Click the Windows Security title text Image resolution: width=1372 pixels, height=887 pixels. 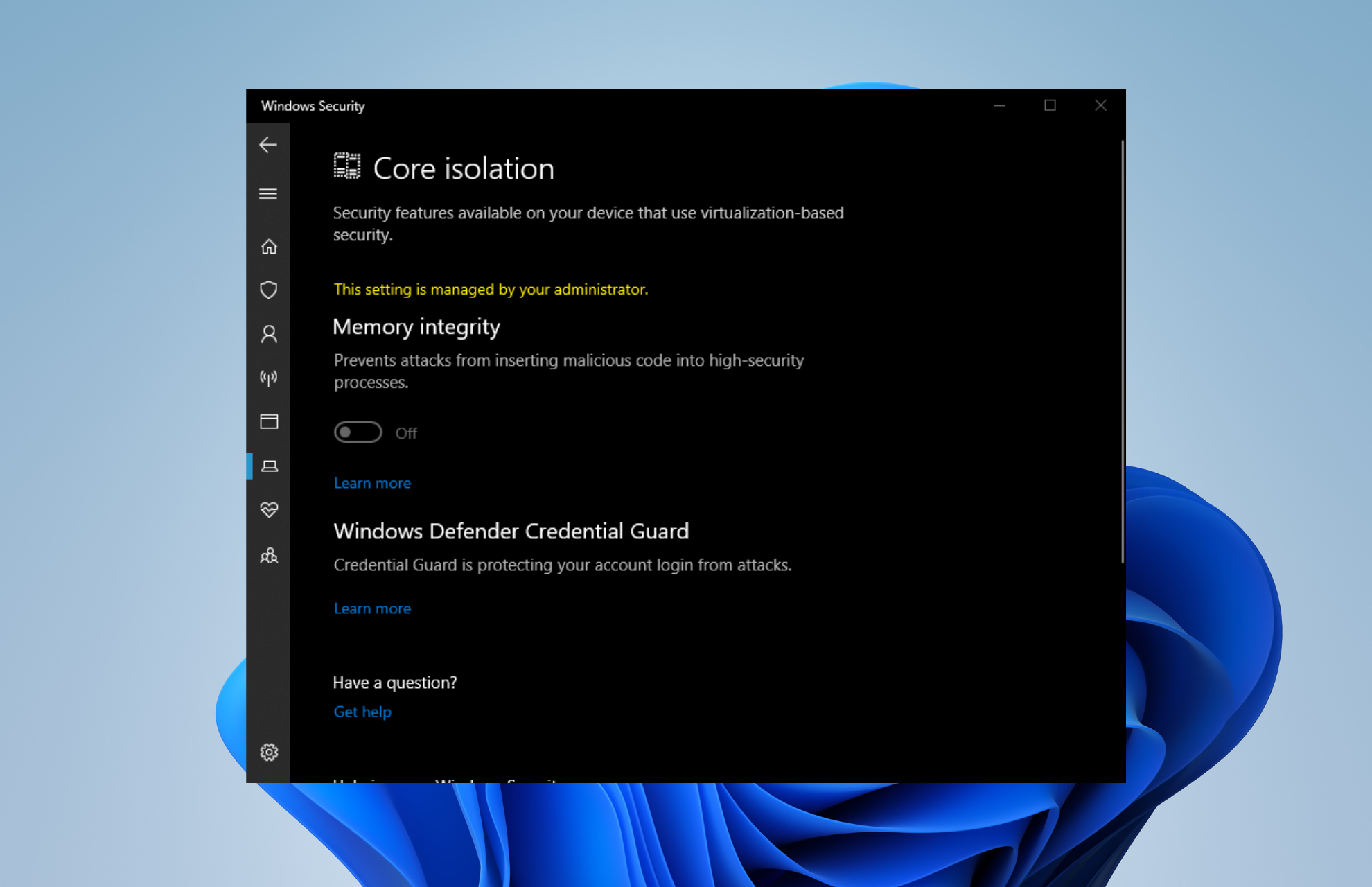coord(313,106)
